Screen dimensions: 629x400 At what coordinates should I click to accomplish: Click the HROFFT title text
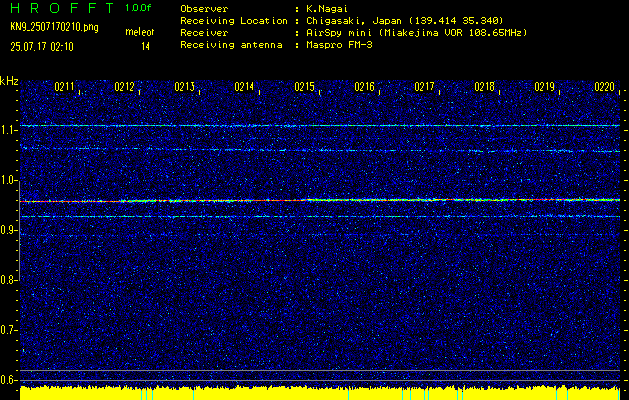pyautogui.click(x=63, y=8)
